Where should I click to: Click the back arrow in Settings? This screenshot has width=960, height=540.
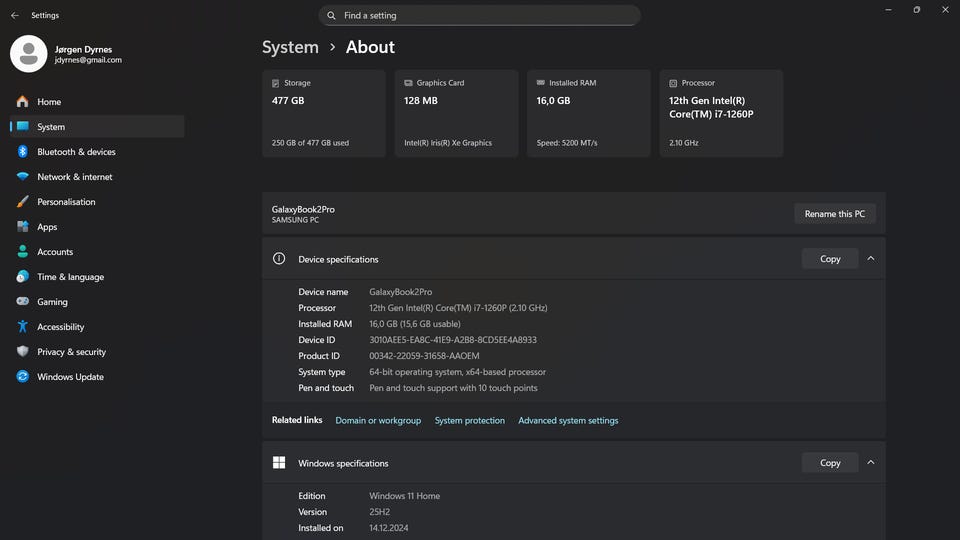(14, 16)
